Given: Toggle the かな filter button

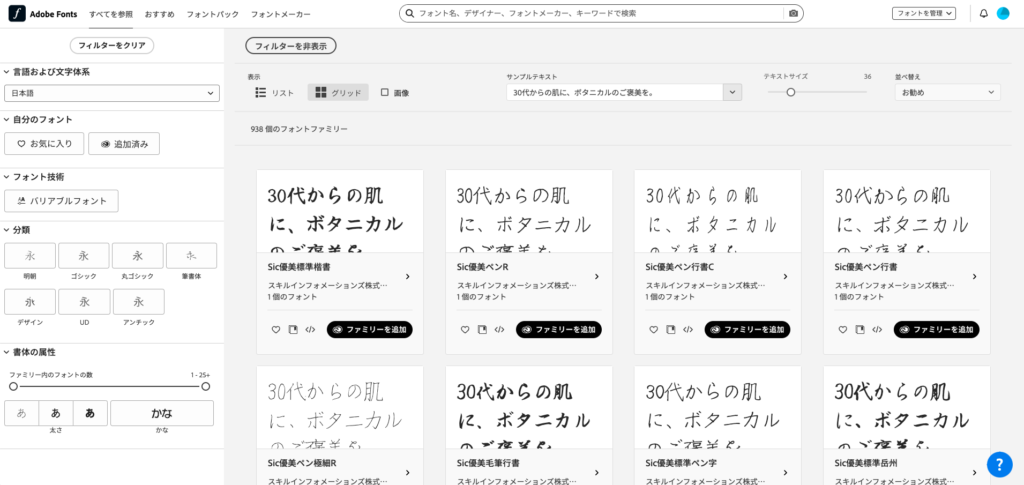Looking at the screenshot, I should 162,413.
